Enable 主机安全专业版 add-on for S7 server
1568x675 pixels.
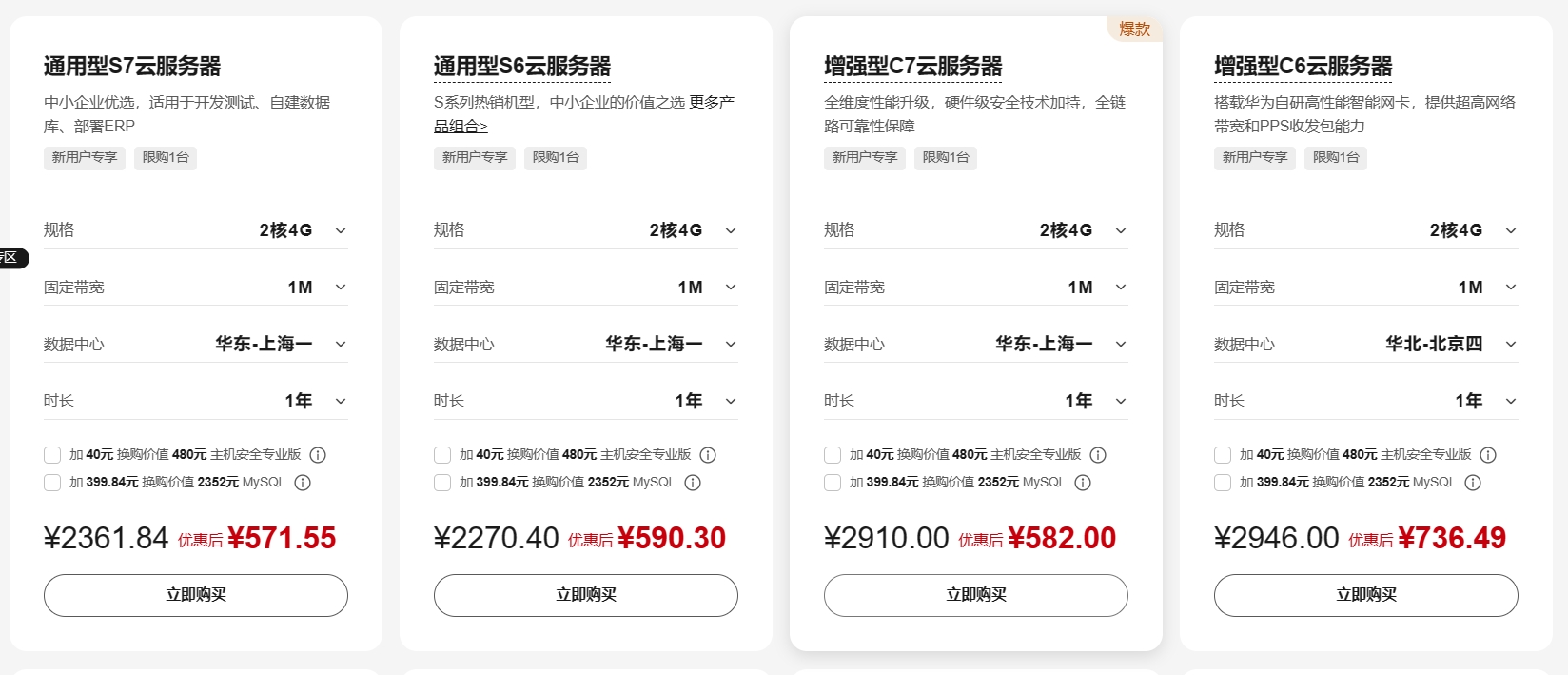tap(52, 454)
